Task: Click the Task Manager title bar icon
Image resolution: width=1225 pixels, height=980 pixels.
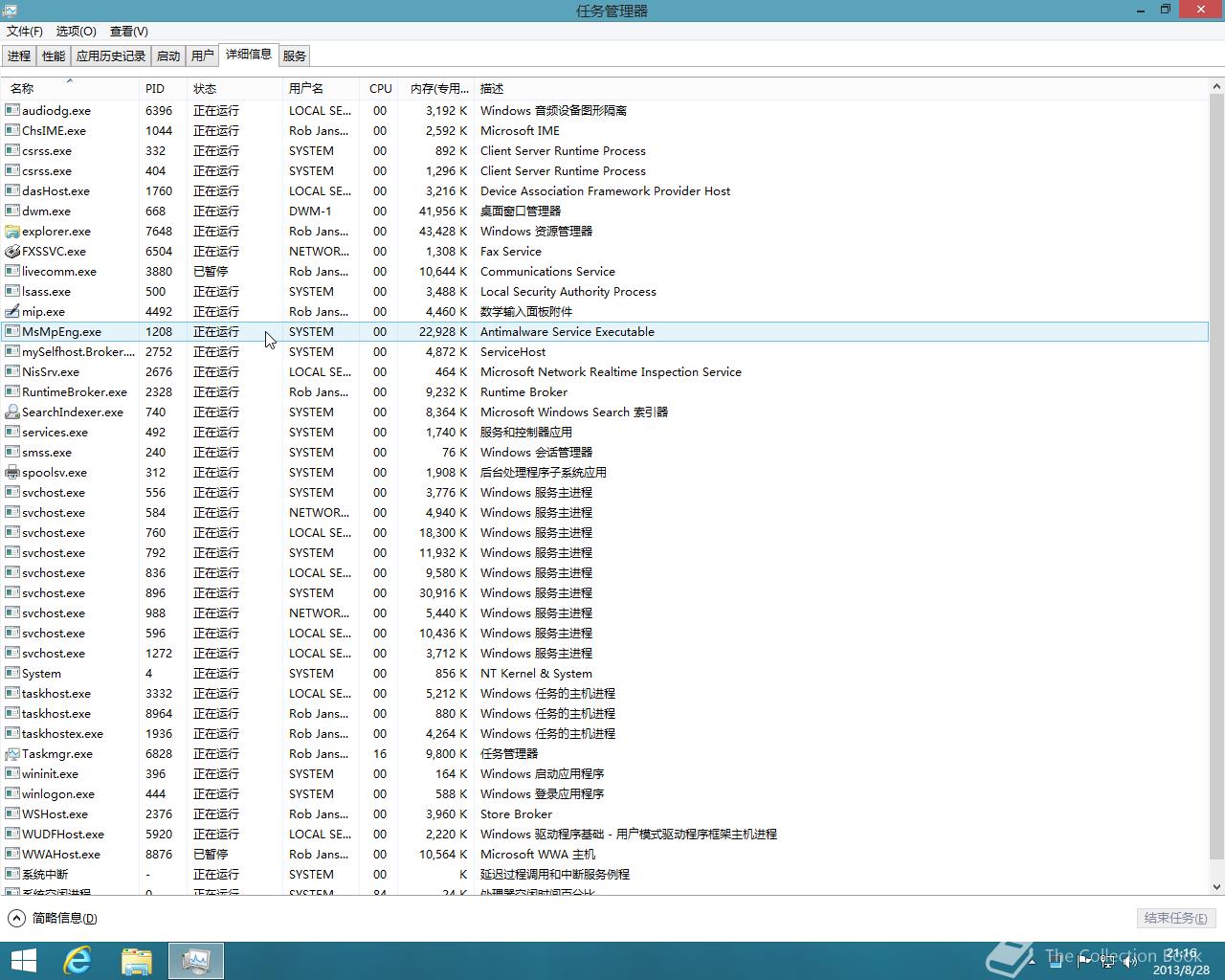Action: click(10, 10)
